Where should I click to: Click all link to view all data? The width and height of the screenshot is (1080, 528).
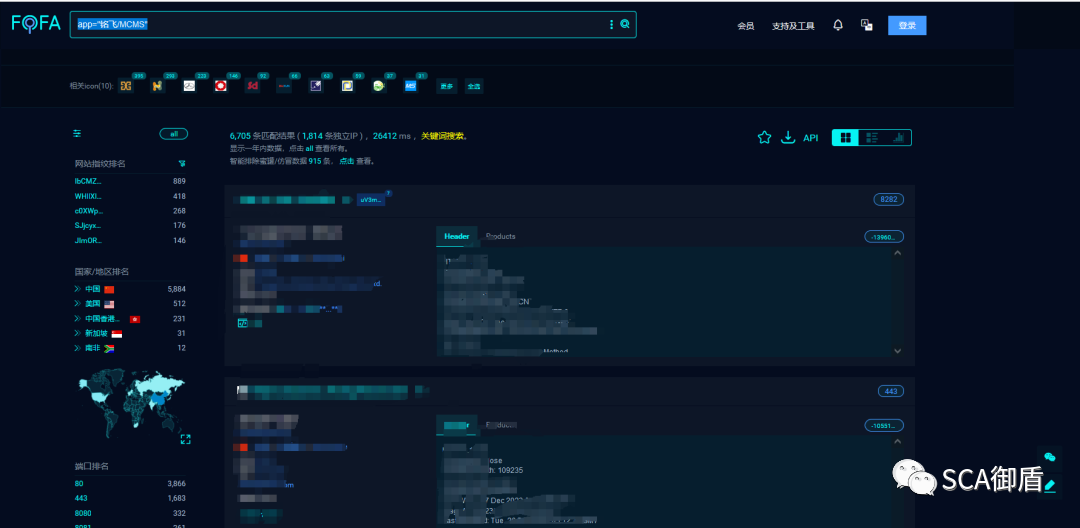pyautogui.click(x=309, y=148)
